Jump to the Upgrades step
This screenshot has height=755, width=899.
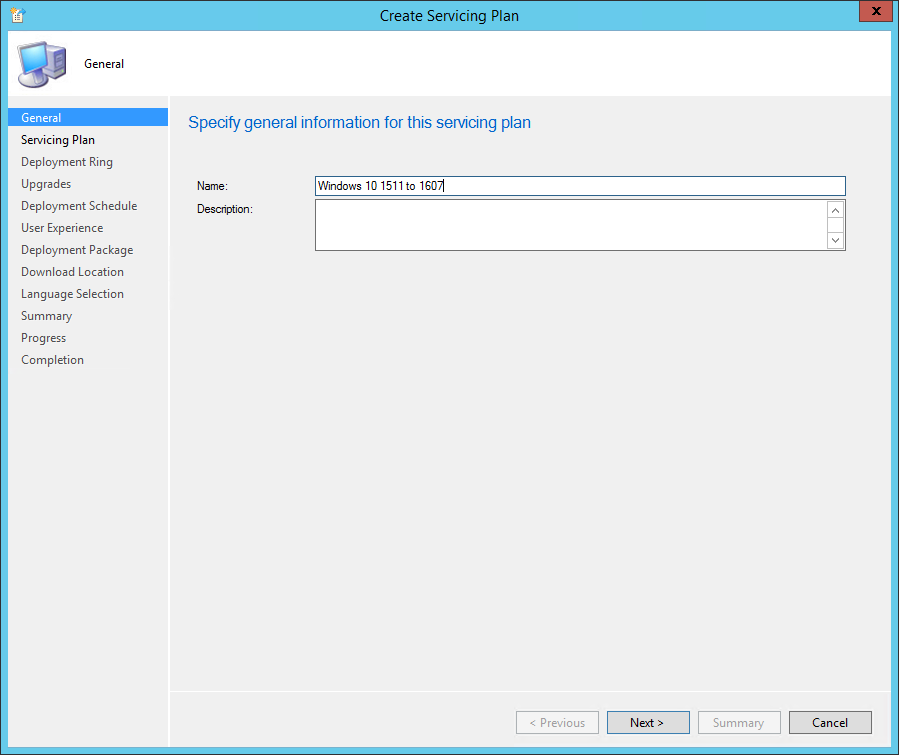46,184
